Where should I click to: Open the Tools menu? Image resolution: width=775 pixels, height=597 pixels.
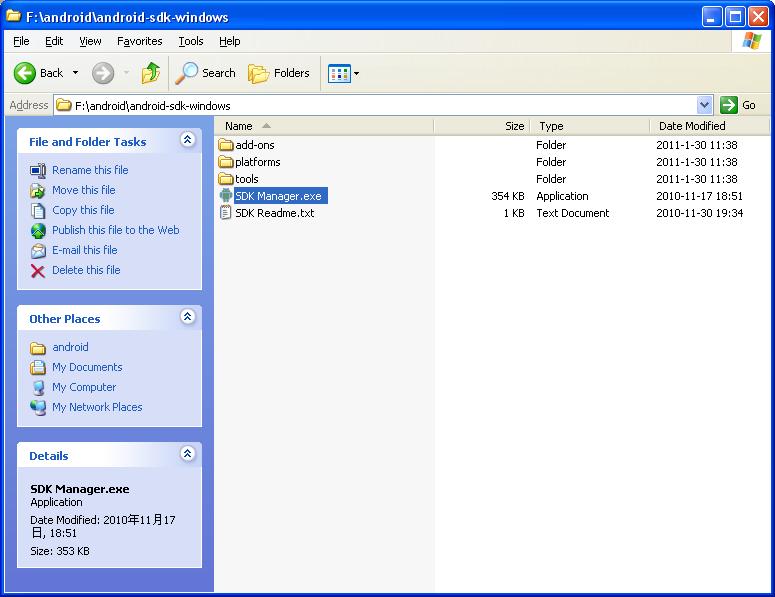tap(191, 41)
